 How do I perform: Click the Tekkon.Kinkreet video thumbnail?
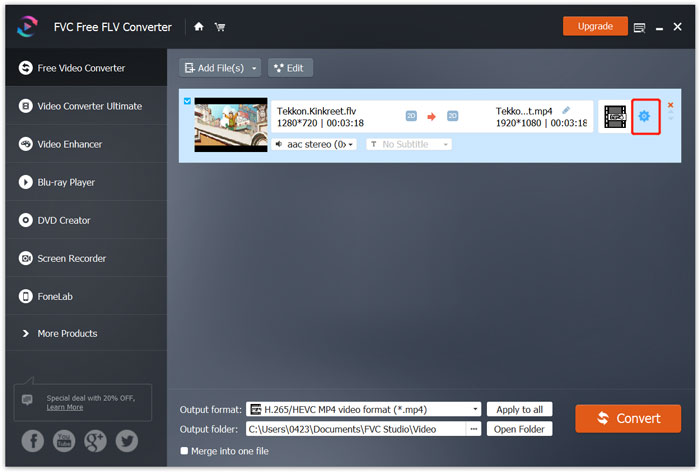pos(231,125)
